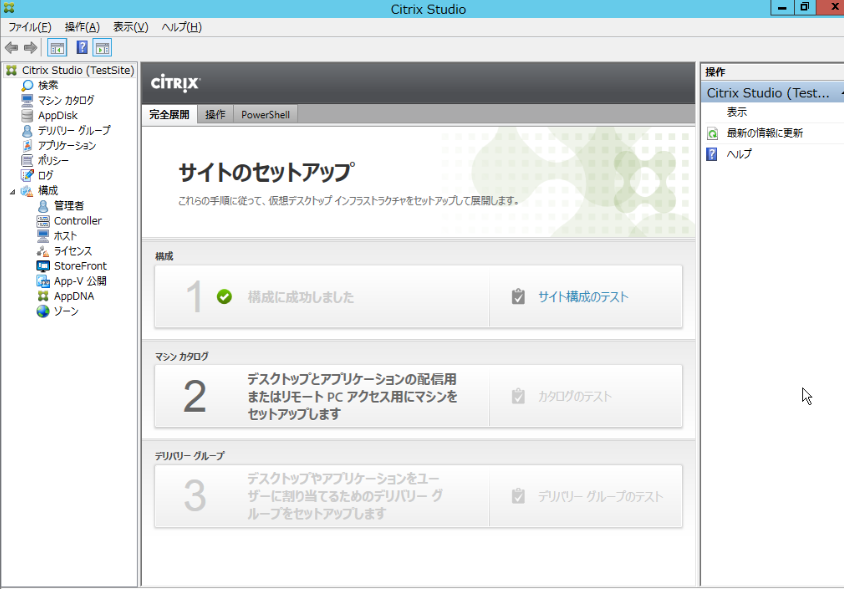Select ホスト tree item
This screenshot has height=589, width=844.
[x=65, y=236]
